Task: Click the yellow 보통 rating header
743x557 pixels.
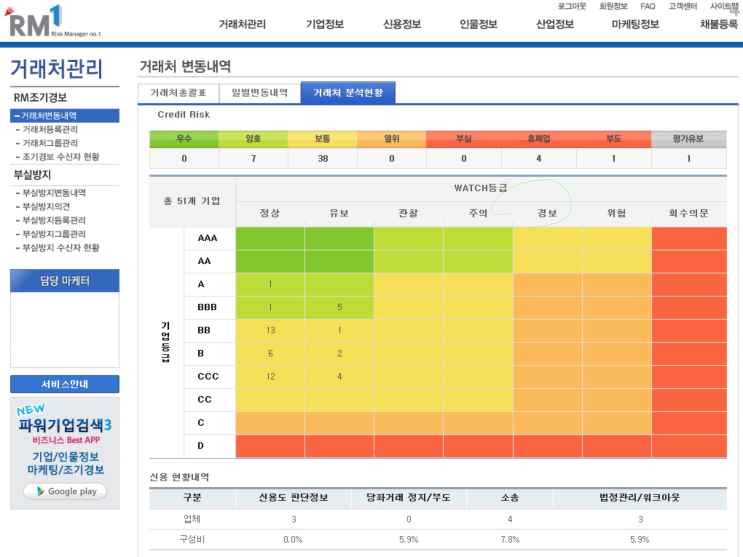Action: point(322,139)
